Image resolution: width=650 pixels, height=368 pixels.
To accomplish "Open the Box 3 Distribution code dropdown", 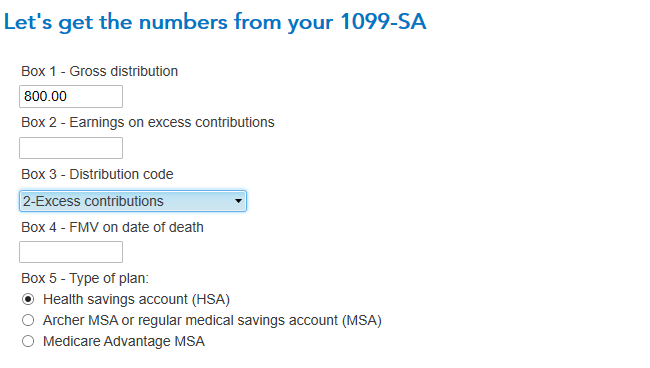I will 133,201.
